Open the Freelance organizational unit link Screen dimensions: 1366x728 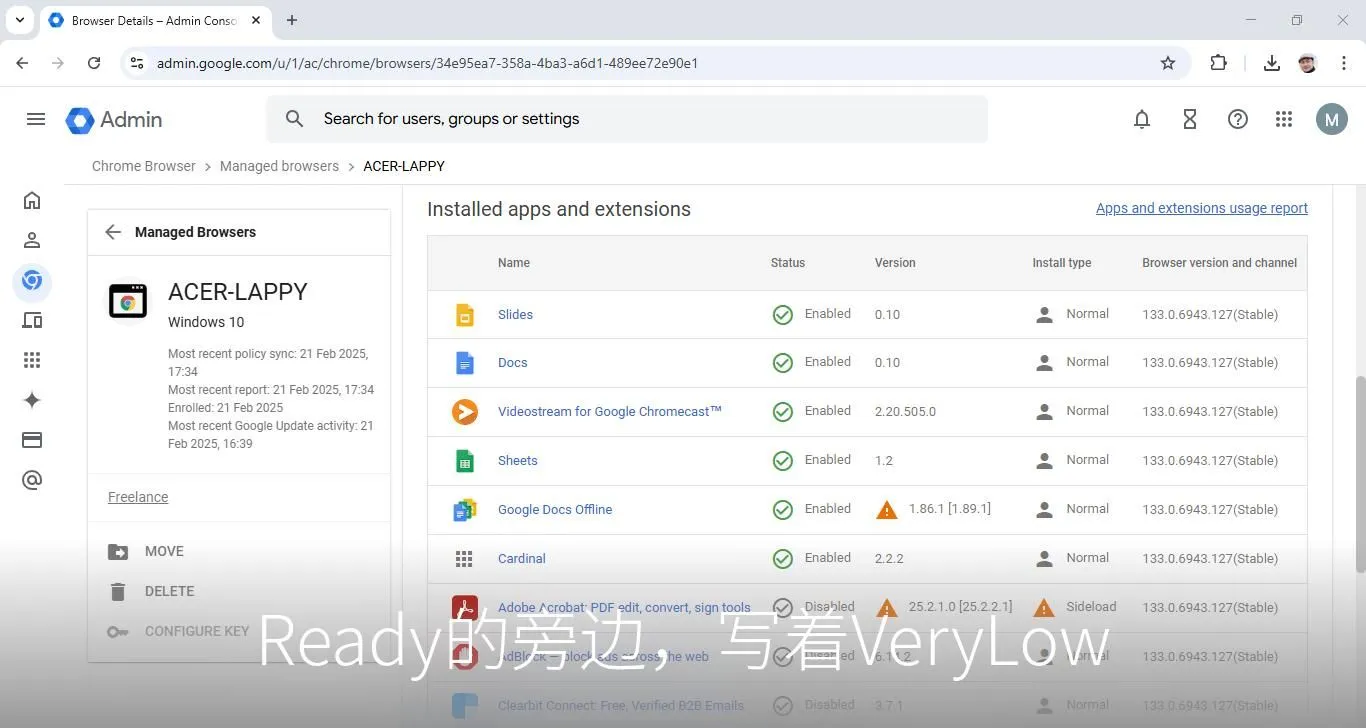pos(138,497)
